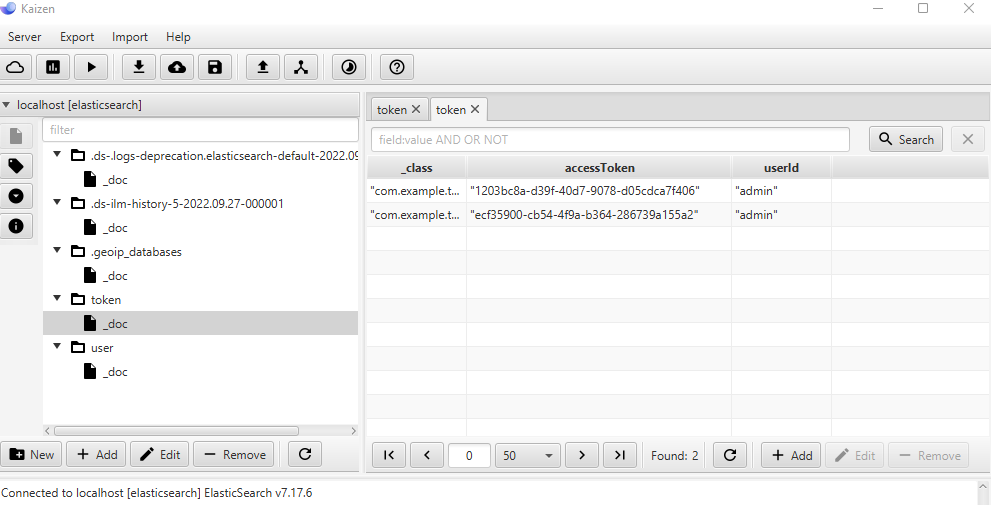Image resolution: width=991 pixels, height=505 pixels.
Task: Click the upload import arrow icon
Action: pyautogui.click(x=263, y=67)
